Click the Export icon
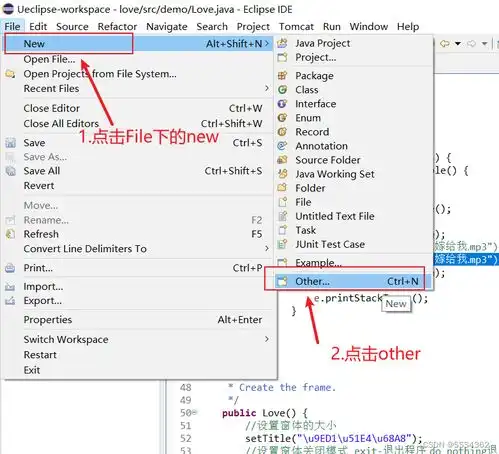 coord(10,301)
